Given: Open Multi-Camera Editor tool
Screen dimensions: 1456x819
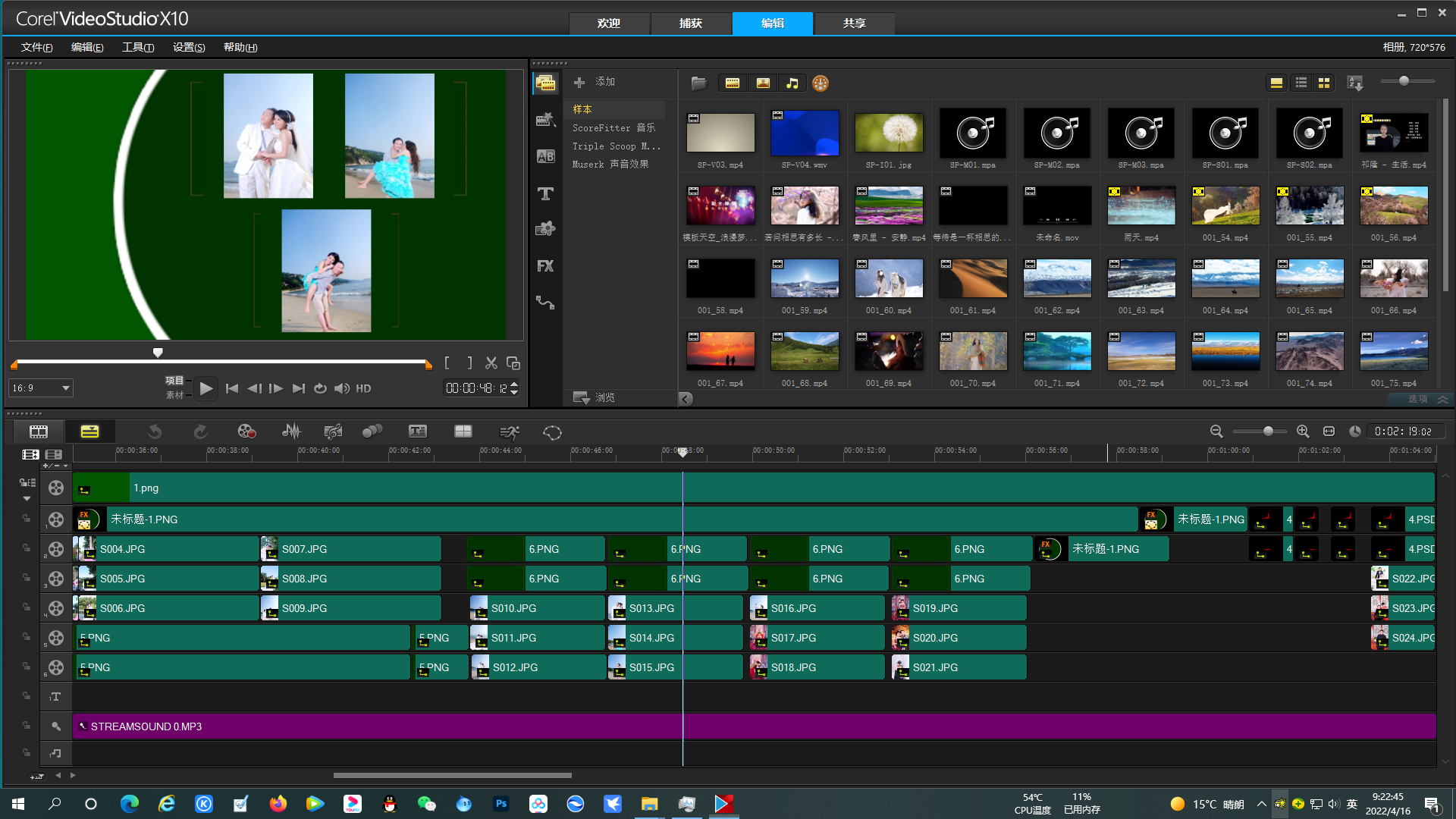Looking at the screenshot, I should [463, 431].
